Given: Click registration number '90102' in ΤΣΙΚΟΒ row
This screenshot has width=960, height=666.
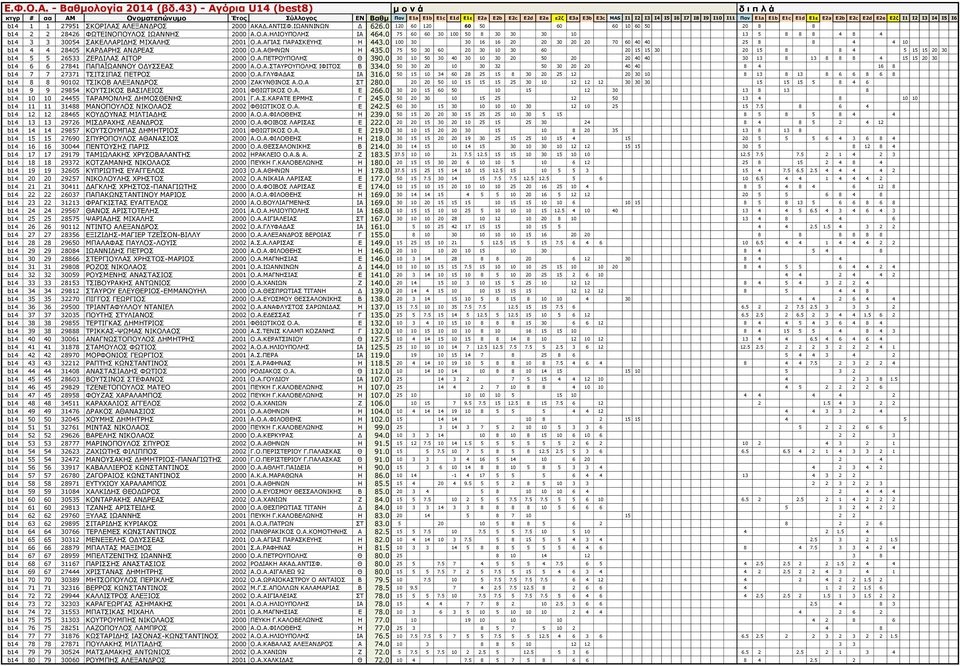Looking at the screenshot, I should pos(70,83).
